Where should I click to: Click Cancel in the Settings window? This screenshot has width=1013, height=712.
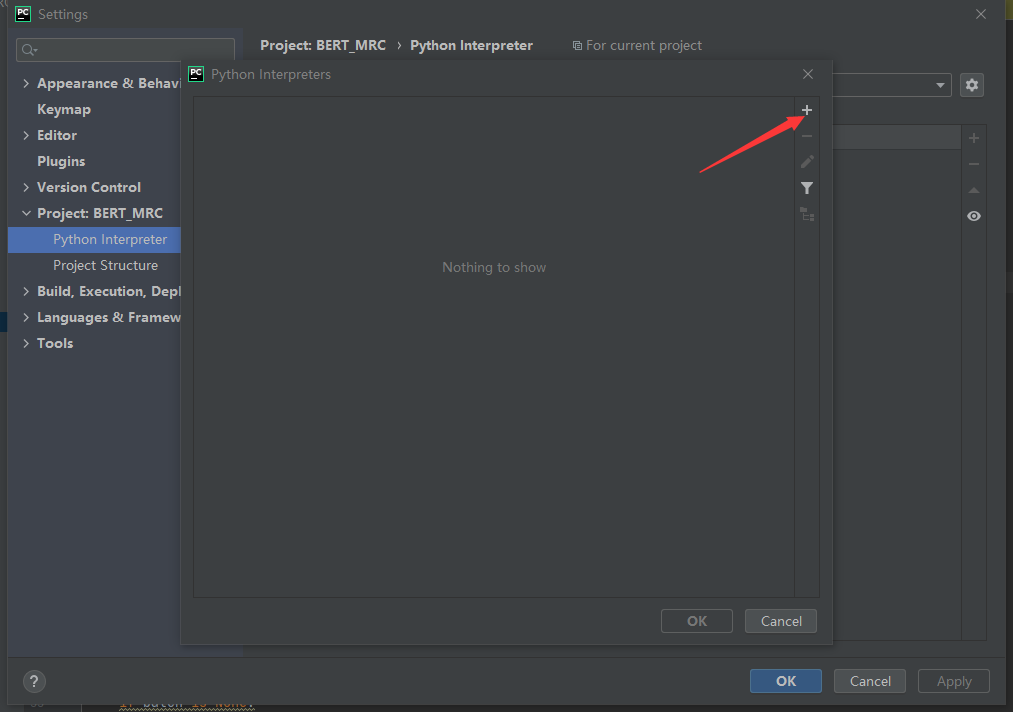click(870, 681)
